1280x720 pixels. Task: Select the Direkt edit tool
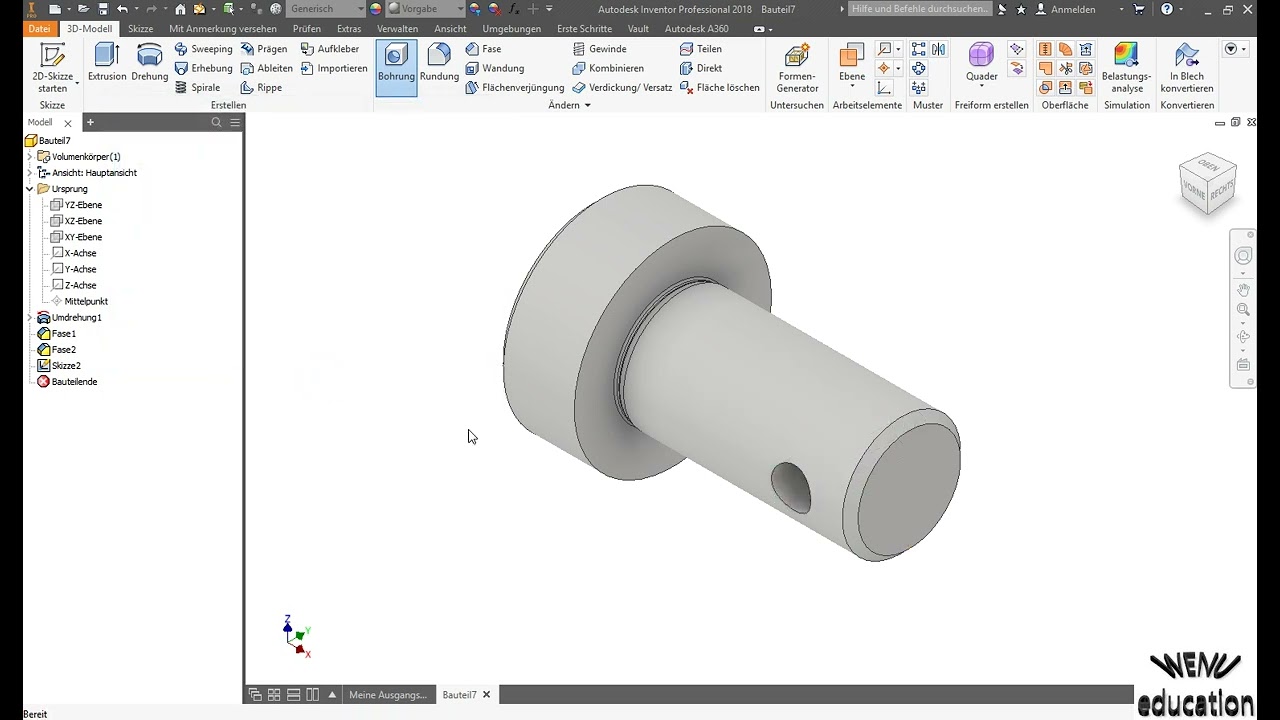(701, 68)
